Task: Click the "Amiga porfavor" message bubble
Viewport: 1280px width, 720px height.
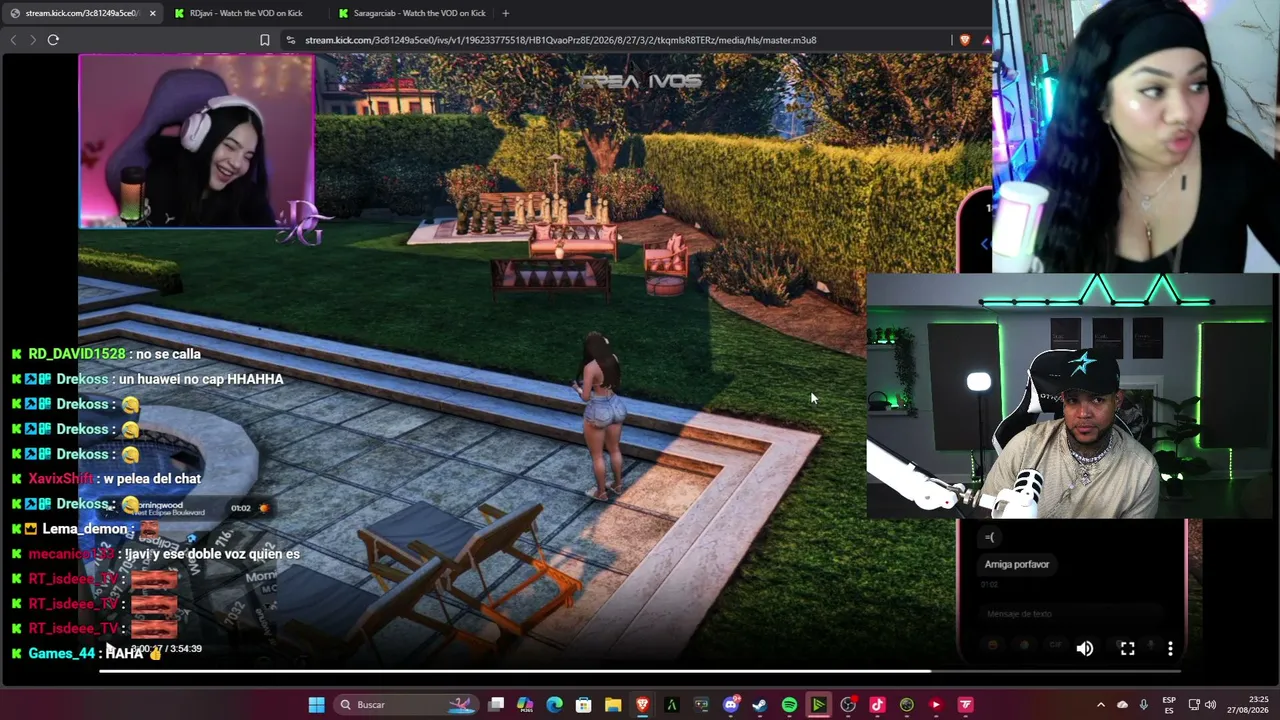Action: coord(1017,565)
